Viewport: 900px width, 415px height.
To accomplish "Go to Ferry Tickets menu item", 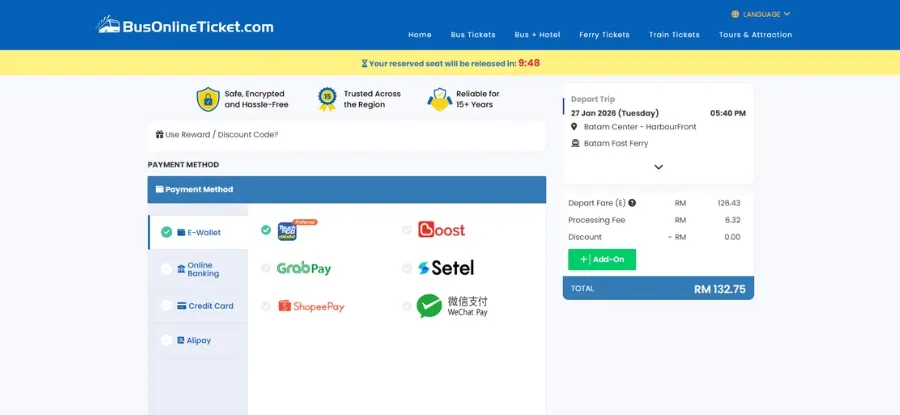I will [604, 35].
